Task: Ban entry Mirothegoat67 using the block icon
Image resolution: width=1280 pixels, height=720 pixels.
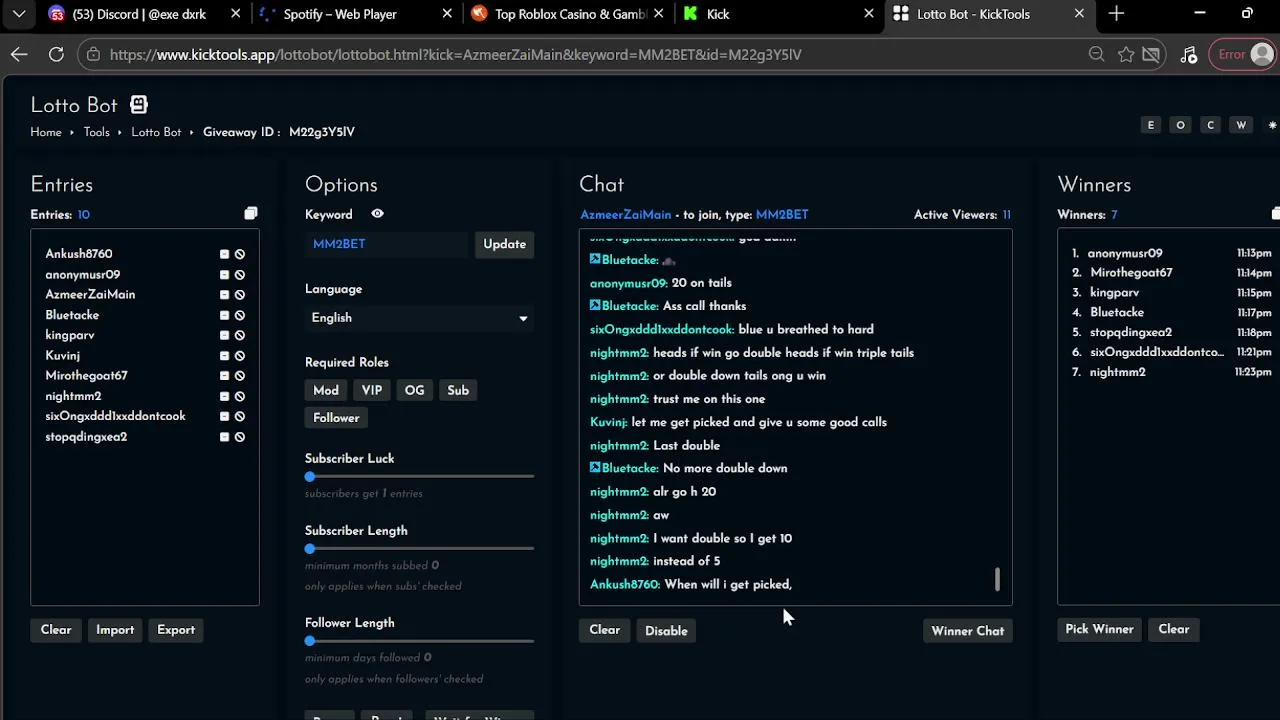Action: click(x=240, y=376)
